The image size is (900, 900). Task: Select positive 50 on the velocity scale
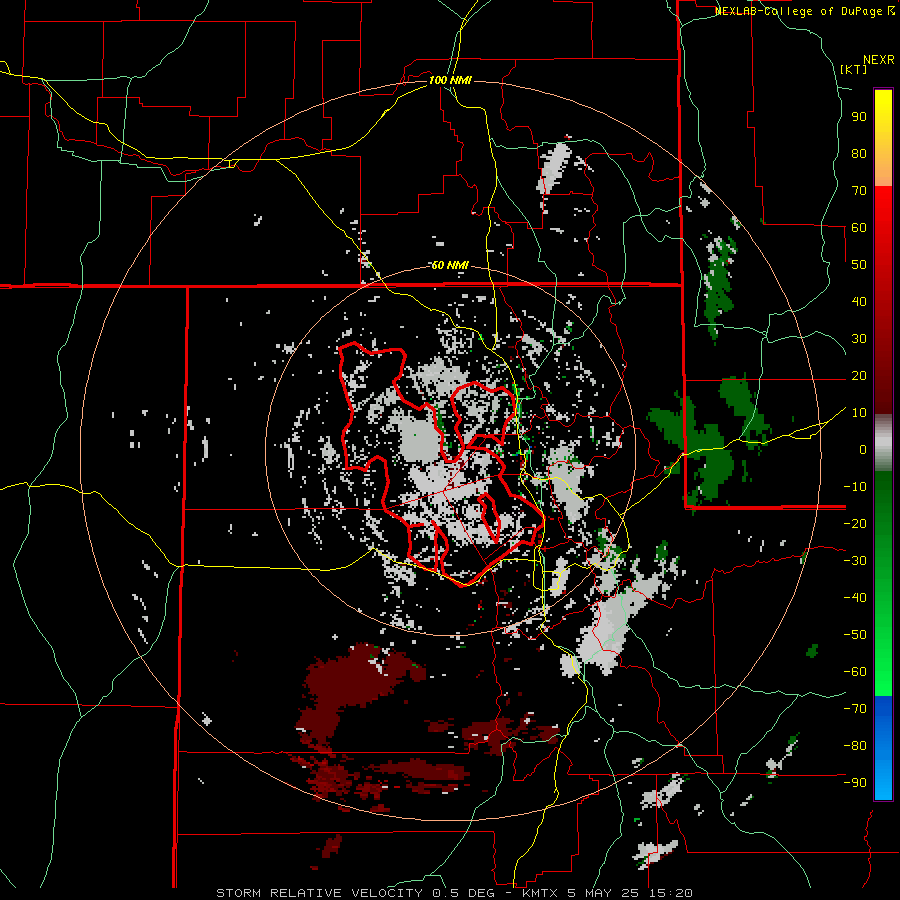(x=859, y=265)
